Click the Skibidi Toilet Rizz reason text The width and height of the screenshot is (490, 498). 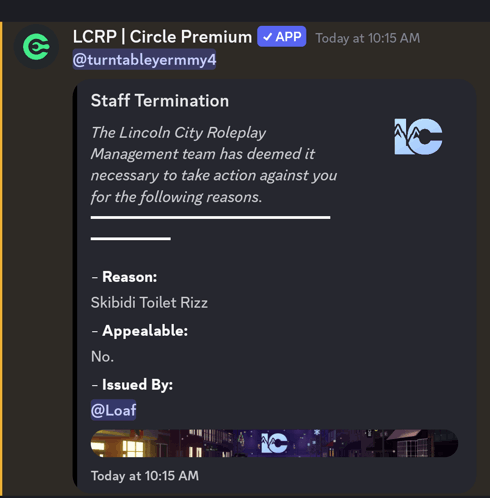(x=149, y=303)
